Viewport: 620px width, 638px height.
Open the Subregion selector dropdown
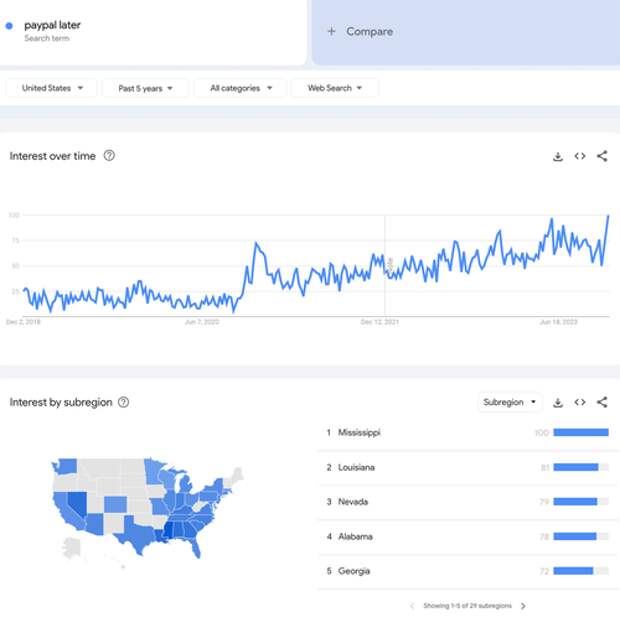coord(510,402)
